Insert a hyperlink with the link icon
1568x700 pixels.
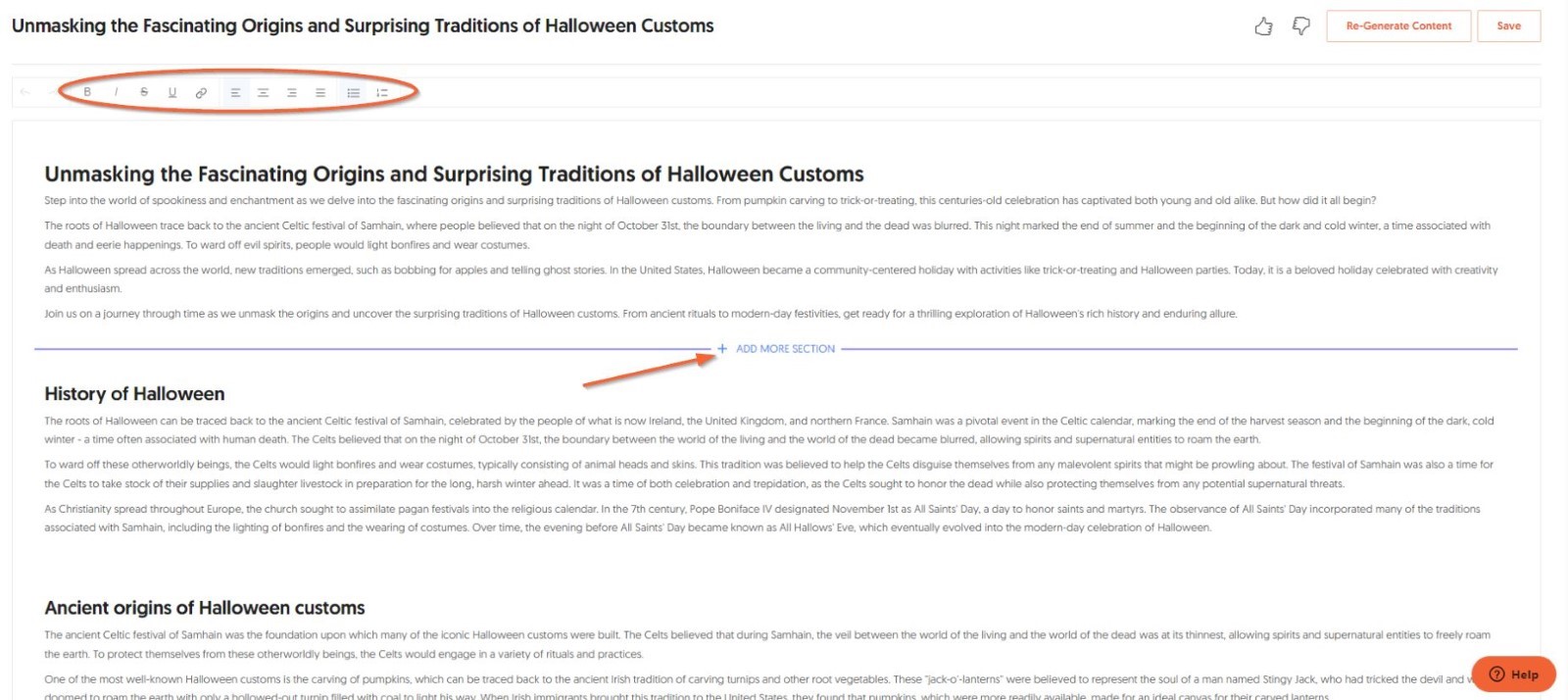(x=201, y=92)
